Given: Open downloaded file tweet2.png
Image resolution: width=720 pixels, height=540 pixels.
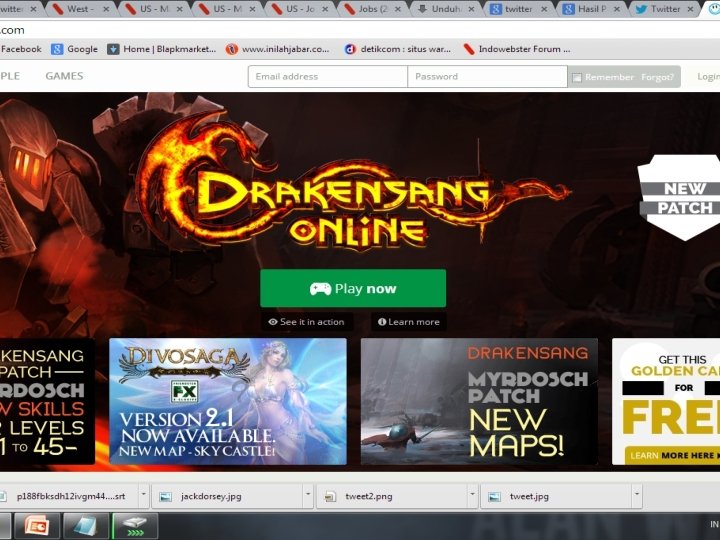Looking at the screenshot, I should pos(392,496).
